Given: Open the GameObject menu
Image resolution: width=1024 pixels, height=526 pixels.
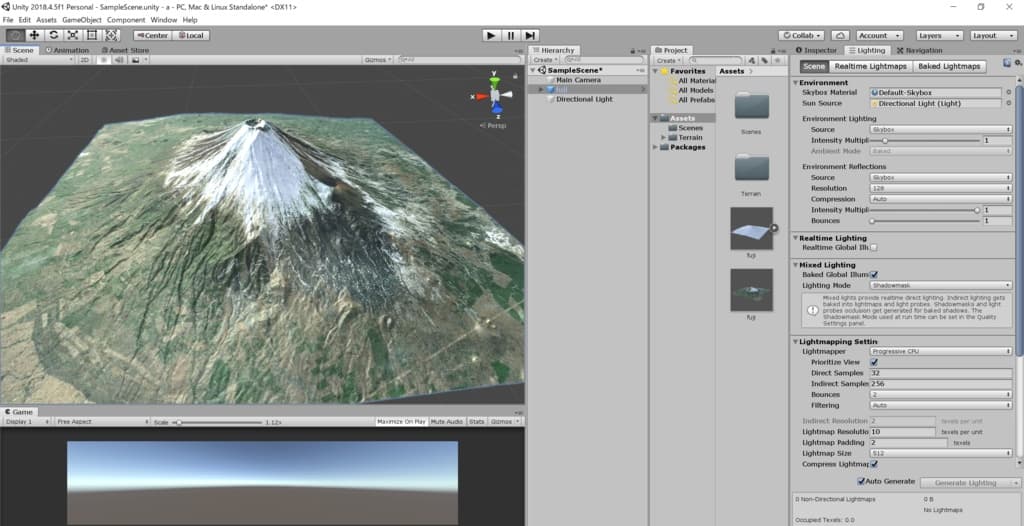Looking at the screenshot, I should point(81,19).
